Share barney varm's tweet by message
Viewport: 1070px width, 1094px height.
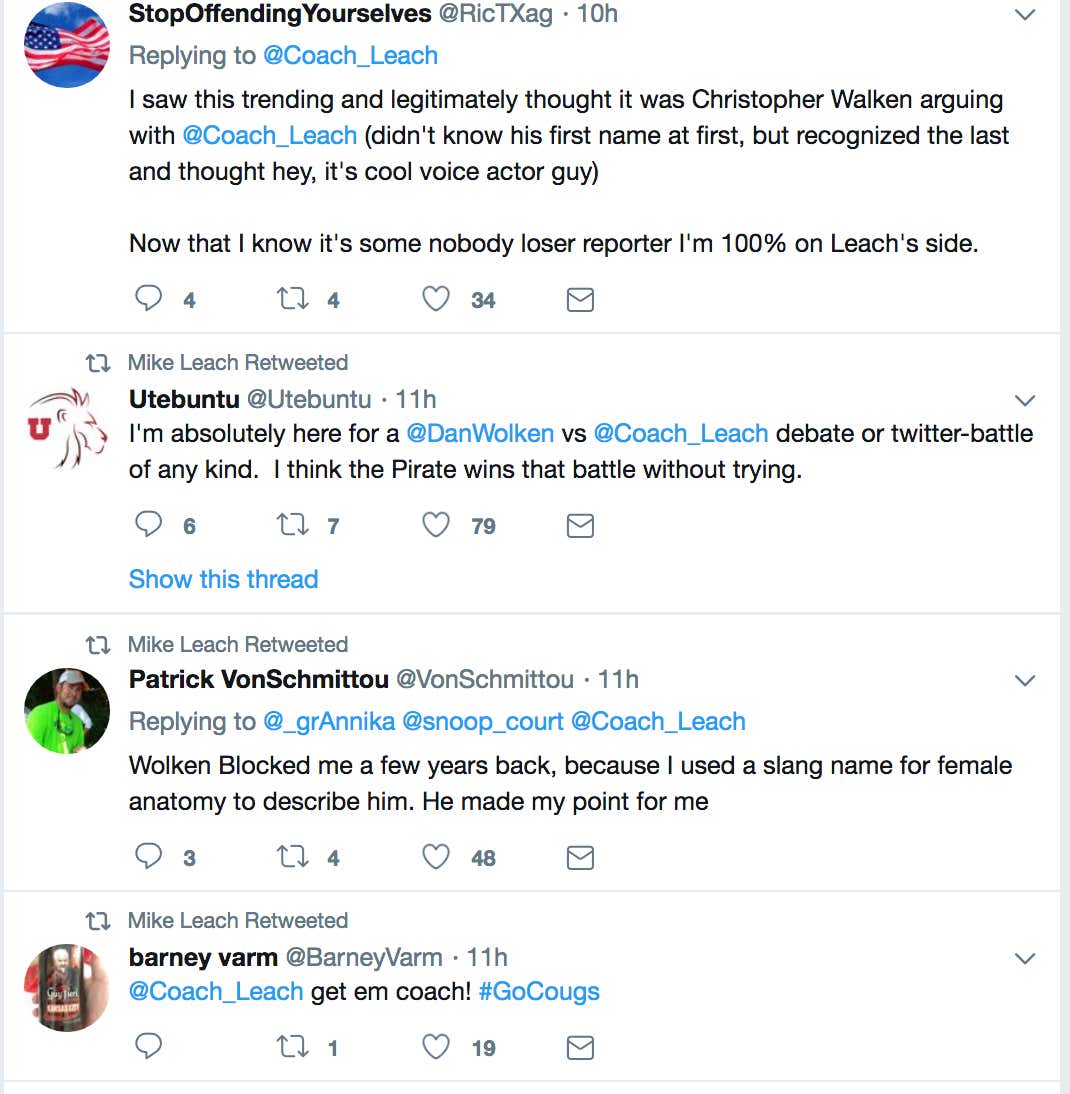pos(580,1047)
